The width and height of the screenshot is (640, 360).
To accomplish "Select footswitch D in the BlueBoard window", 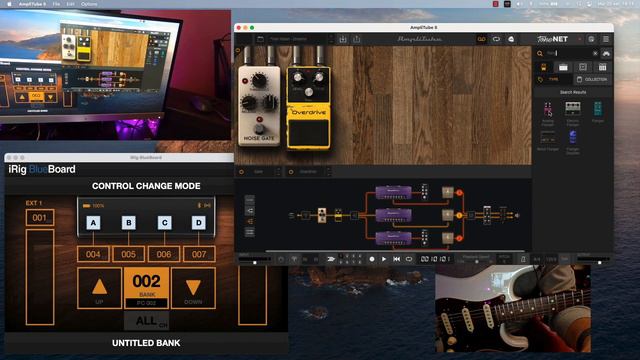I will click(x=199, y=222).
